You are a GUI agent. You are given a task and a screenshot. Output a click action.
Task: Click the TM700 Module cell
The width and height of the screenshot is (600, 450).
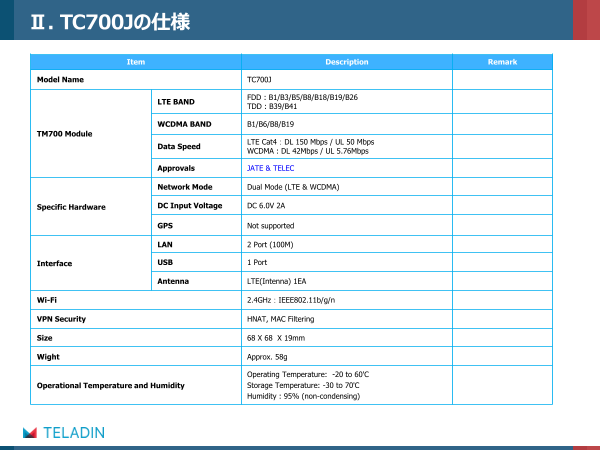pos(64,133)
